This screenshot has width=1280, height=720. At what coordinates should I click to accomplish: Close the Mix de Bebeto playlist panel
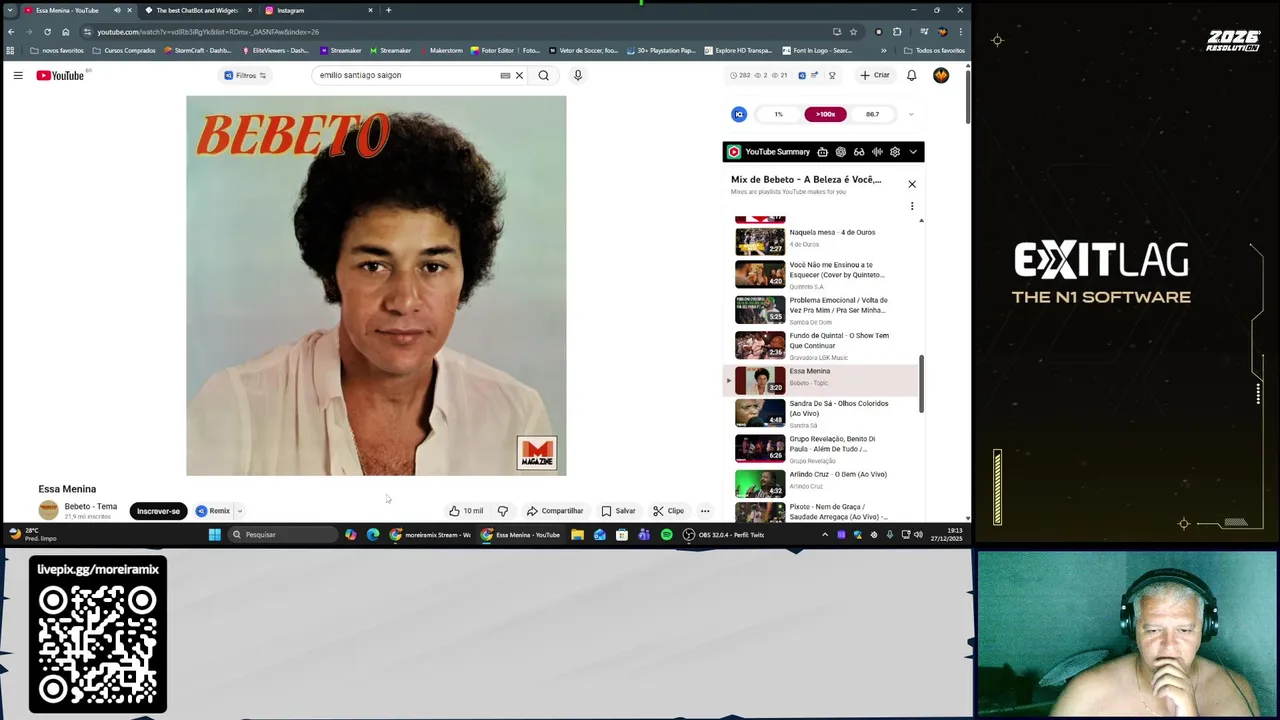point(912,184)
